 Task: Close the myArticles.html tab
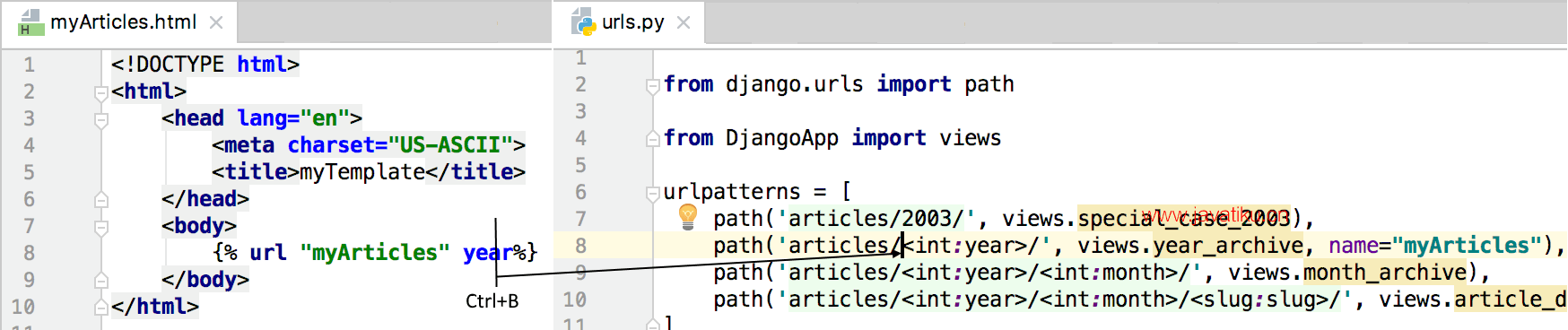216,22
